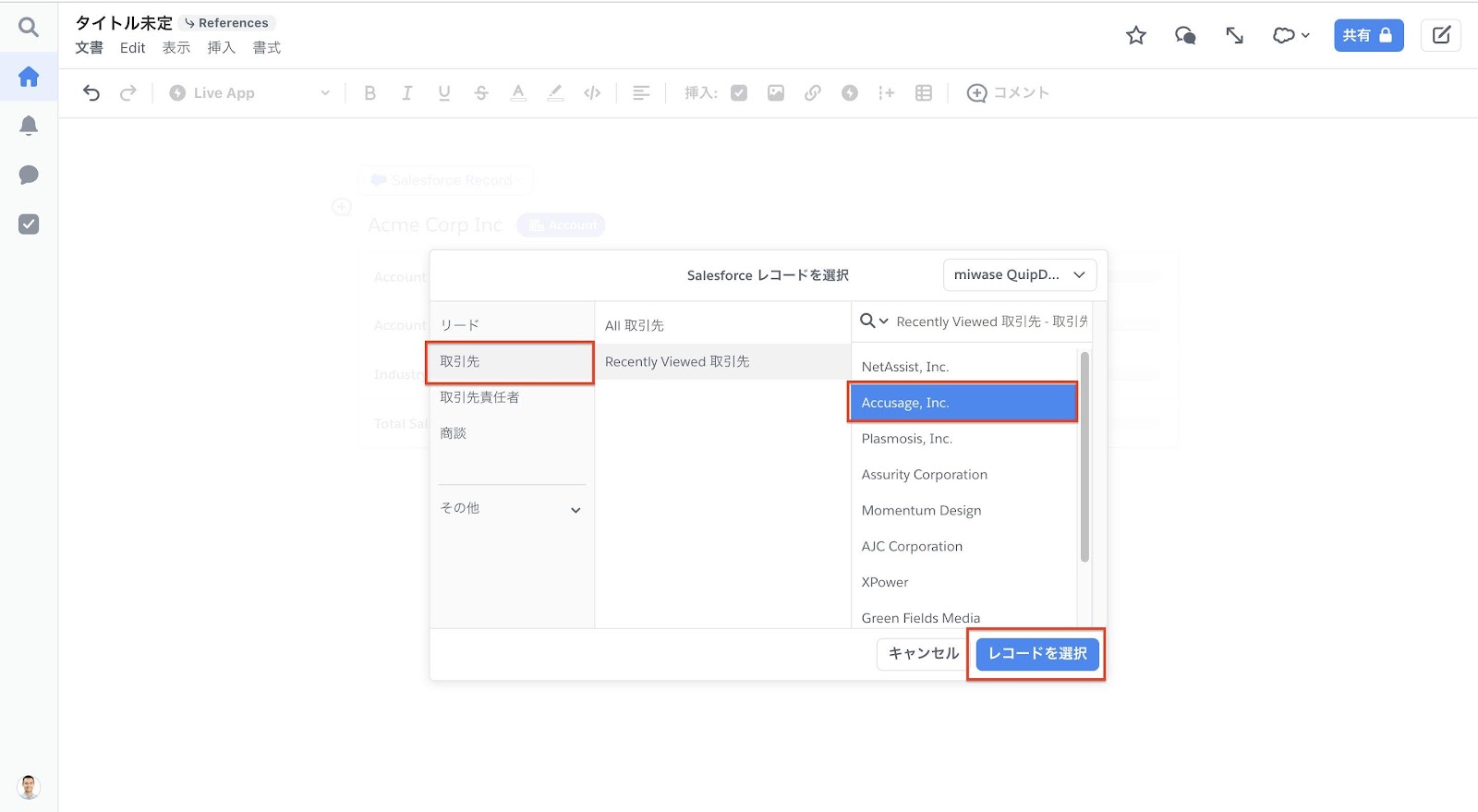Toggle bold formatting
Screen dimensions: 1478x812
(370, 92)
